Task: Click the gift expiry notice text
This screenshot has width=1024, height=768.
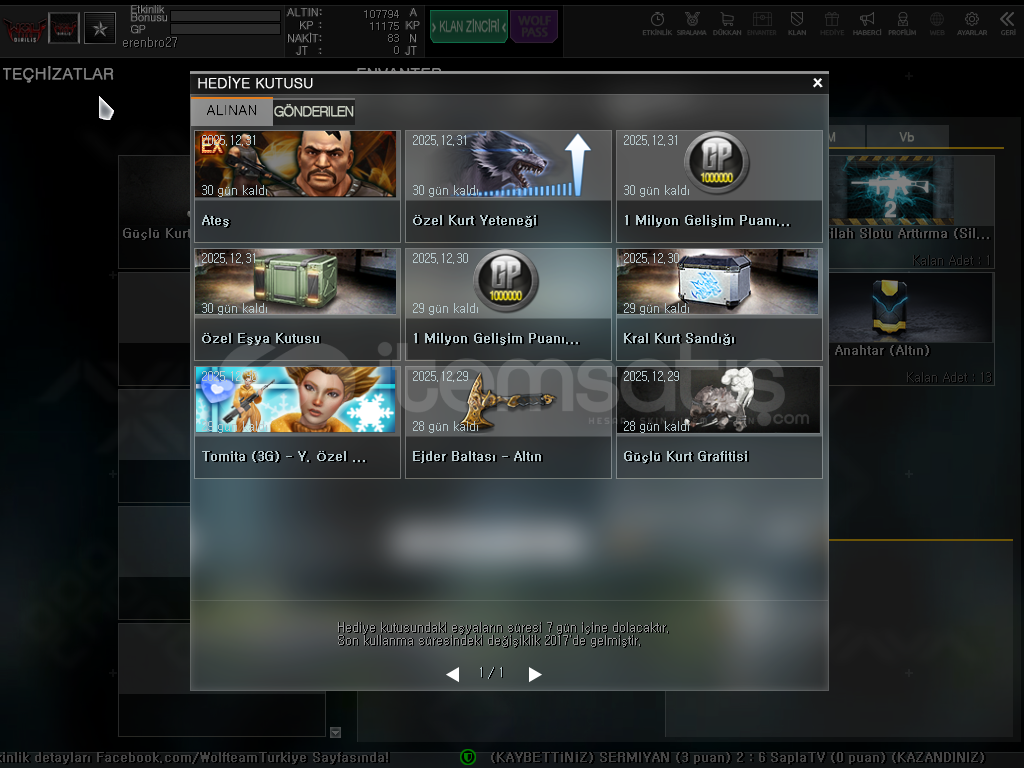Action: [503, 634]
